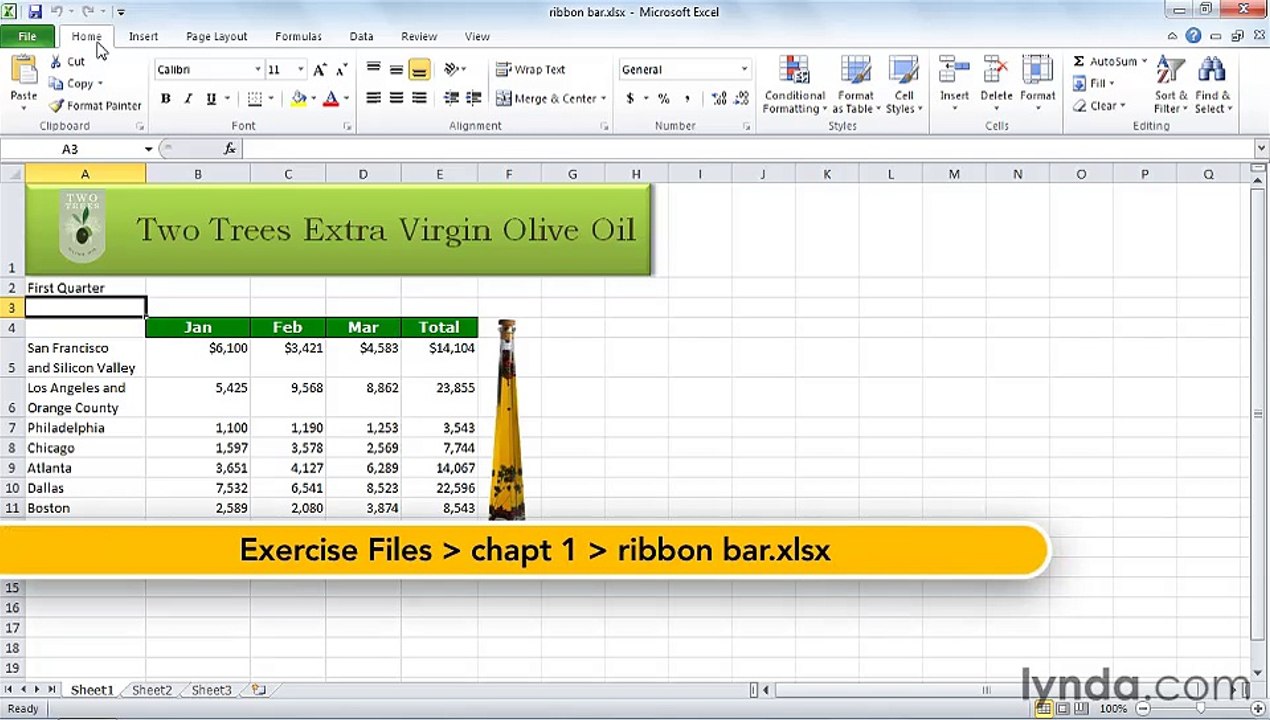Open the General number format dropdown
The width and height of the screenshot is (1270, 720).
point(744,70)
